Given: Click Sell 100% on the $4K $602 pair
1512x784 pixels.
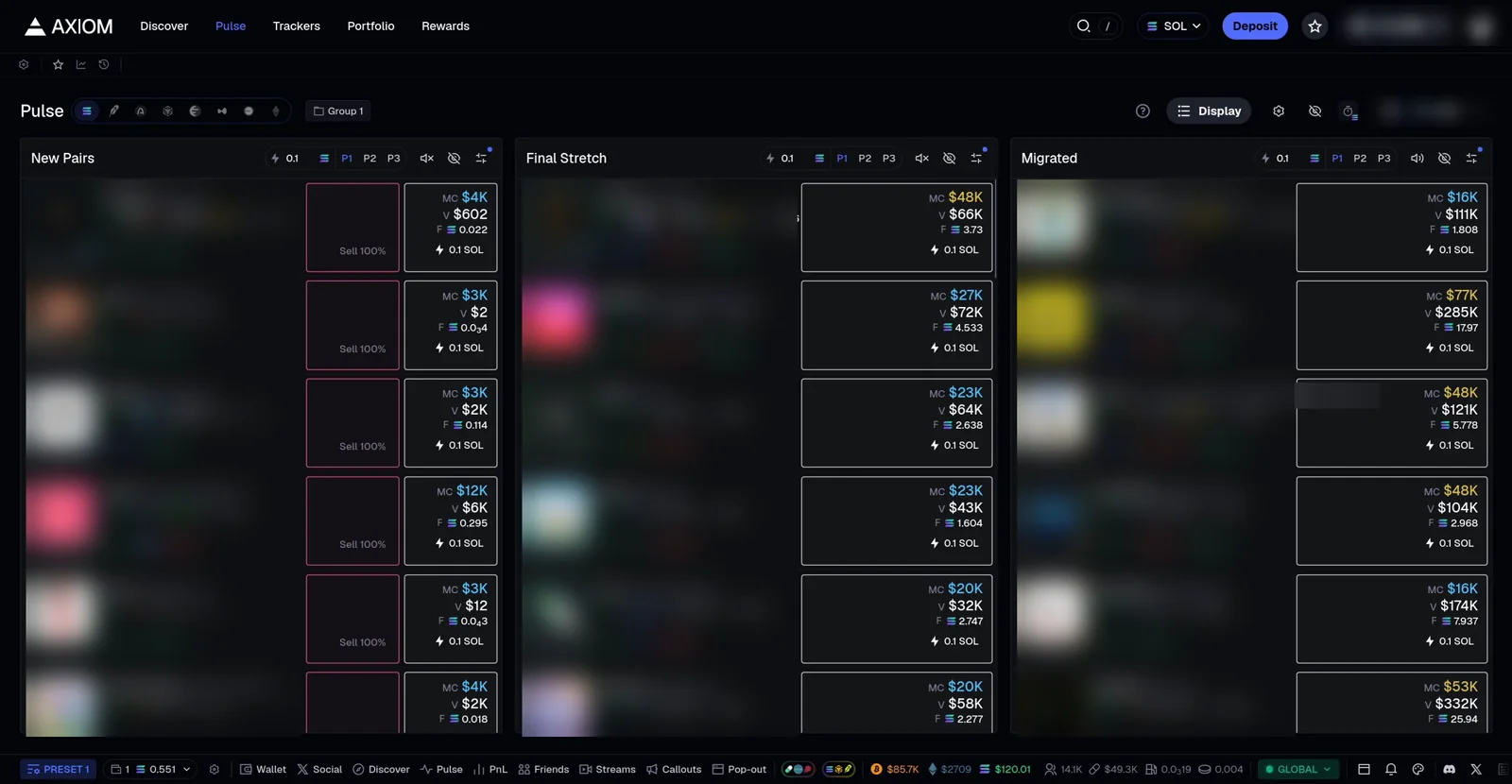Looking at the screenshot, I should [x=352, y=228].
